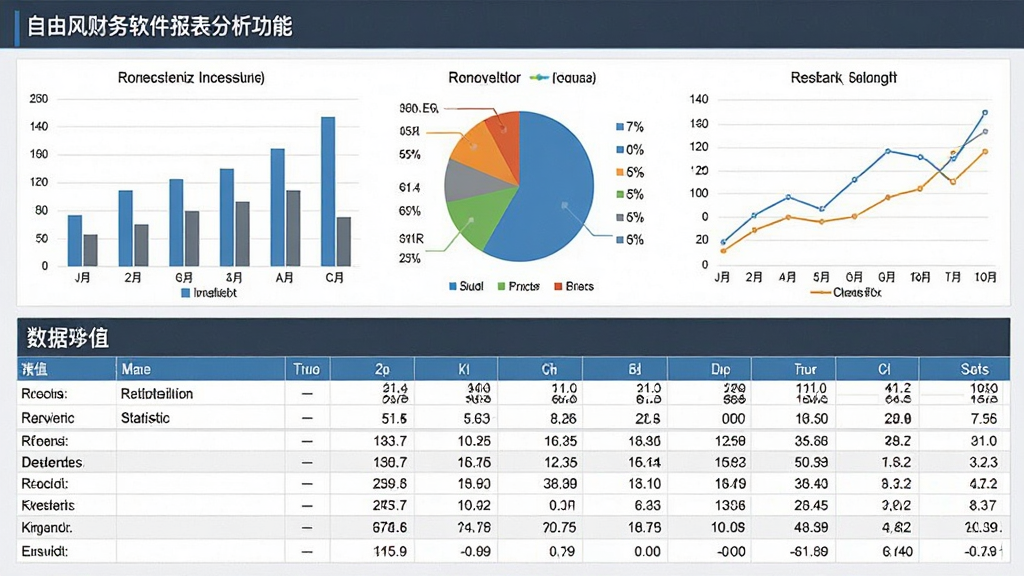Click the blue legend swatch under the bar chart

click(x=185, y=293)
